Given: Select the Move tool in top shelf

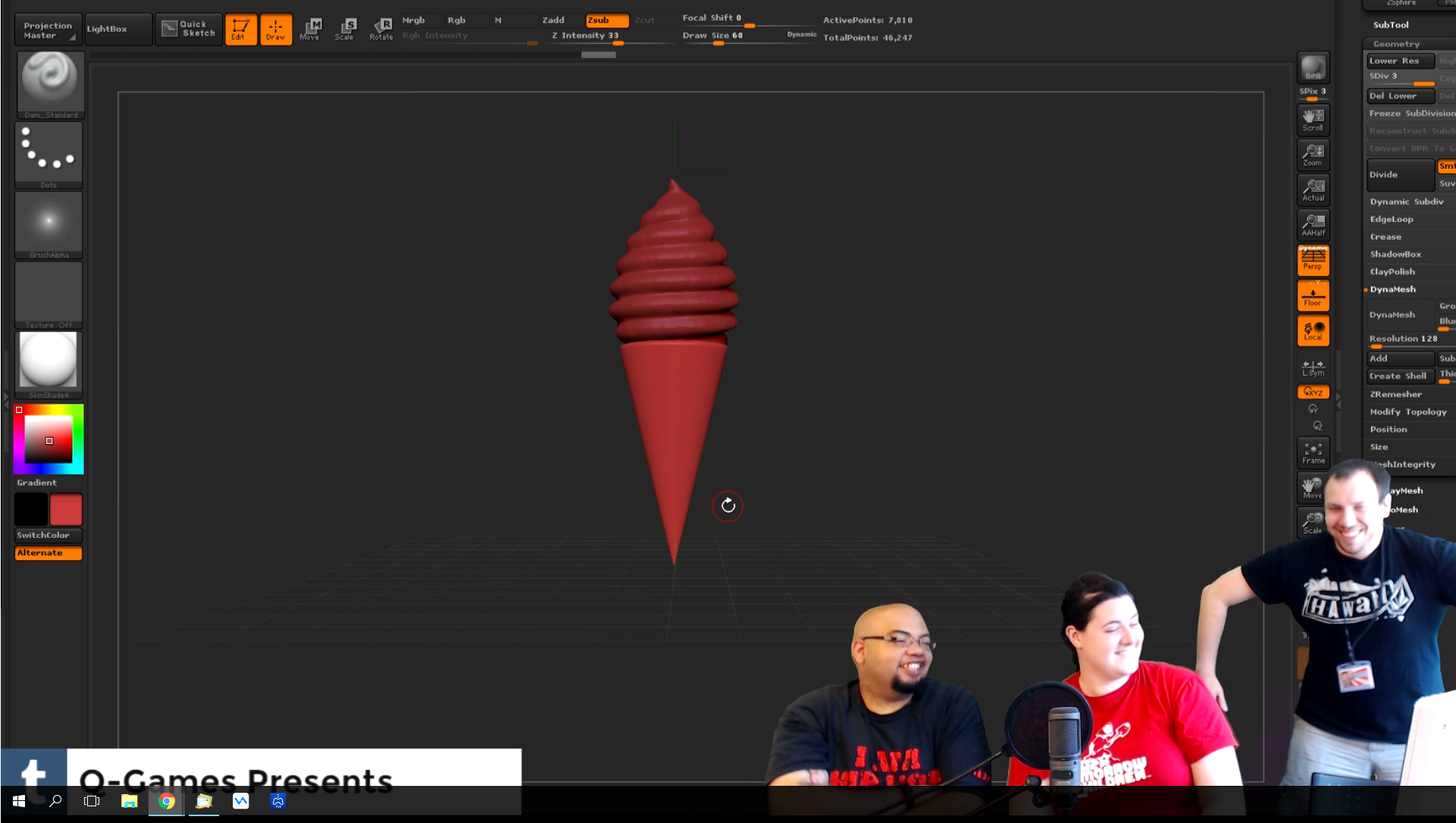Looking at the screenshot, I should (310, 29).
